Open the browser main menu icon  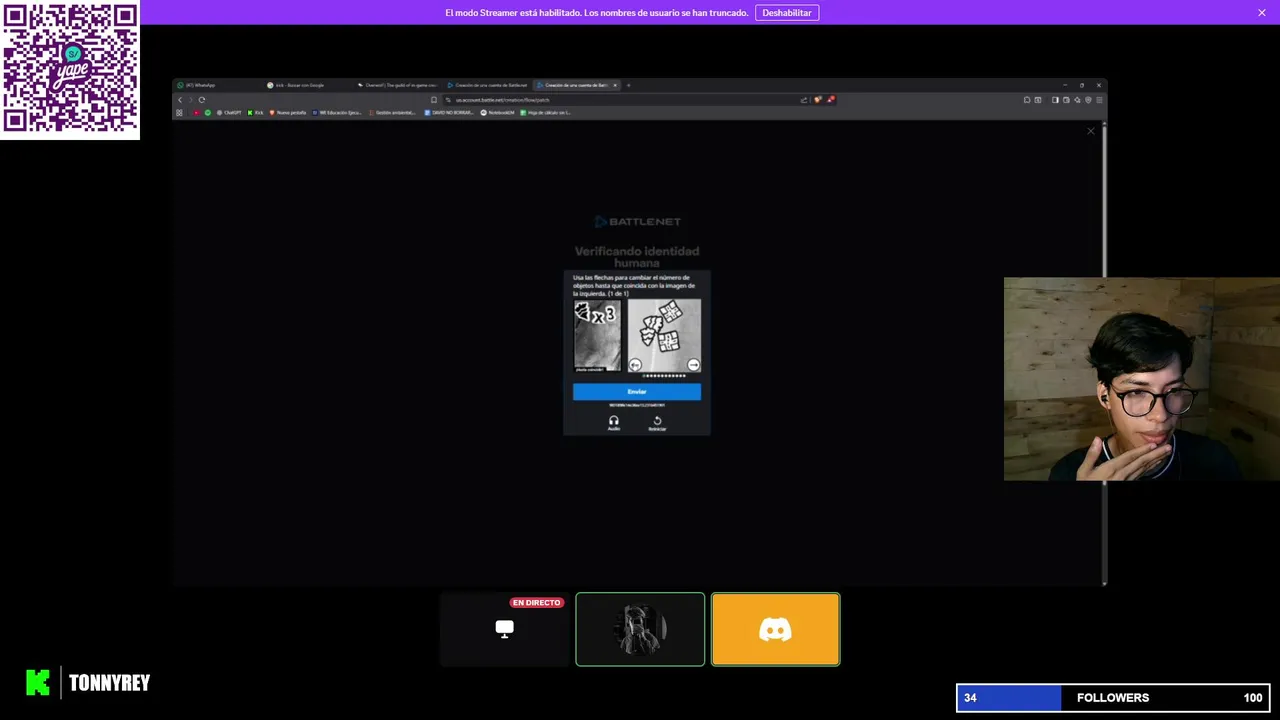point(1099,100)
